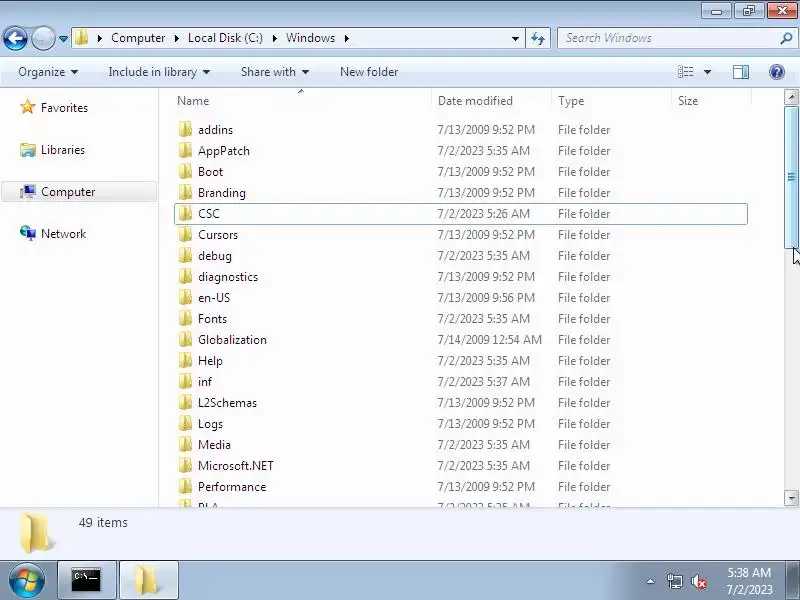This screenshot has width=800, height=600.
Task: Sort by the Date modified column
Action: (x=475, y=101)
